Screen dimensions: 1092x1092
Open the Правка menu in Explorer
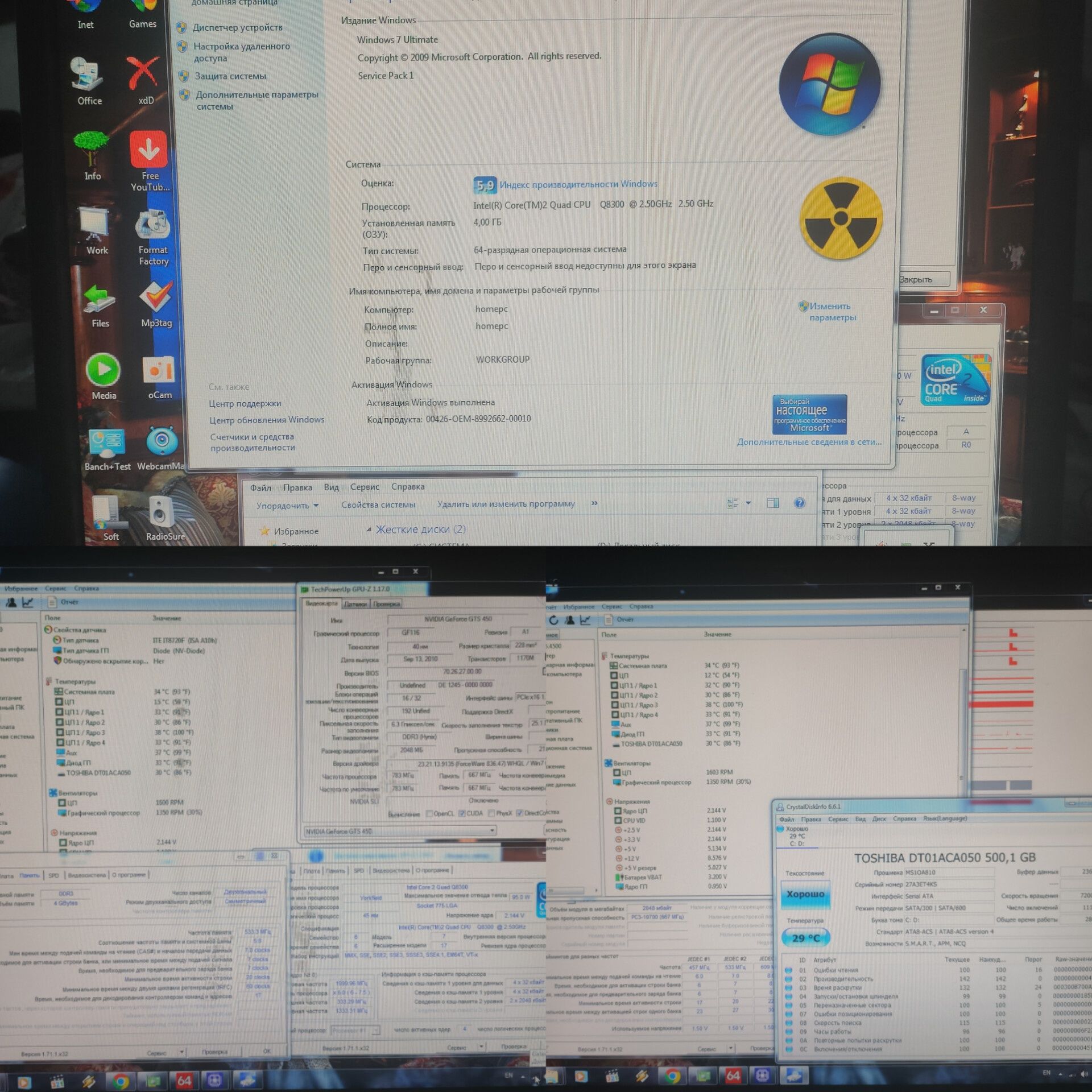click(x=297, y=487)
